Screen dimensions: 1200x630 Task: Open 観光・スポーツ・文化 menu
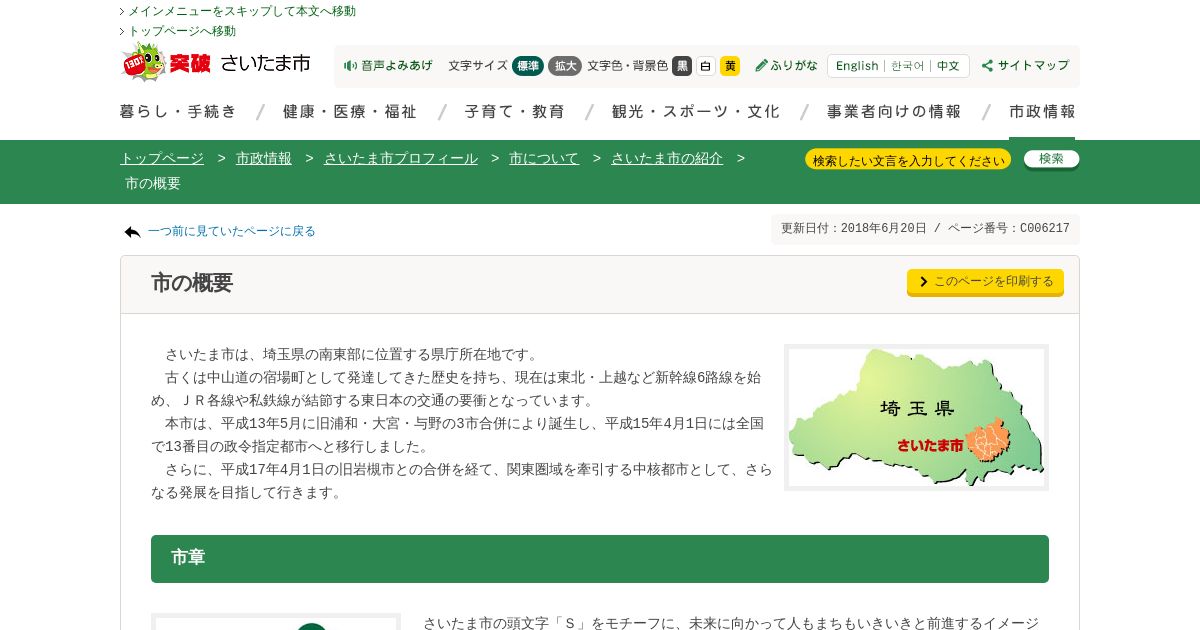click(696, 112)
